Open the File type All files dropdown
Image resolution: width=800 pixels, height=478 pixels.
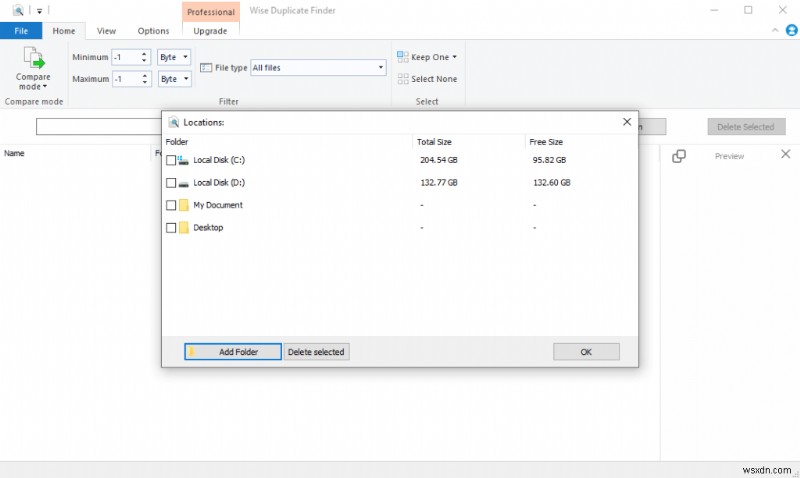click(x=318, y=67)
